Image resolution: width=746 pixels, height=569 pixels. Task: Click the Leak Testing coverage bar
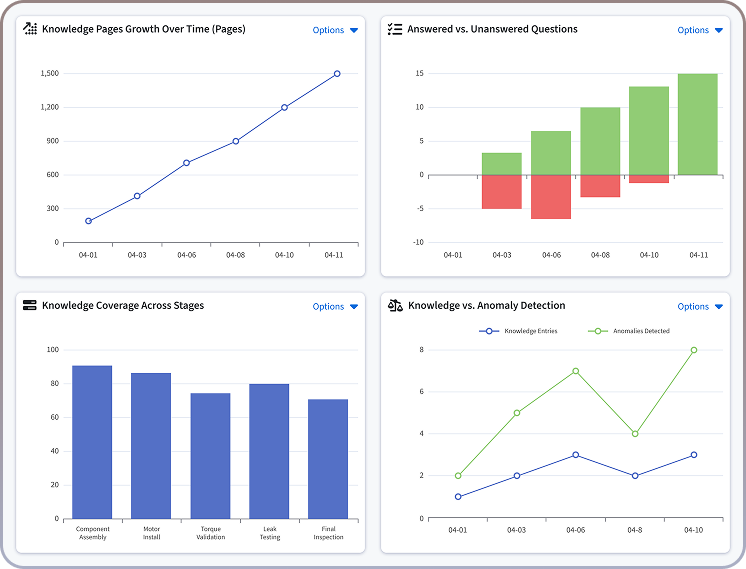(x=269, y=451)
